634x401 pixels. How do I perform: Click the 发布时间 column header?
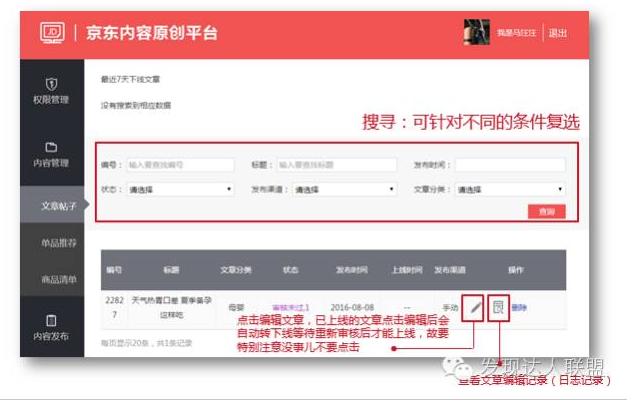351,270
